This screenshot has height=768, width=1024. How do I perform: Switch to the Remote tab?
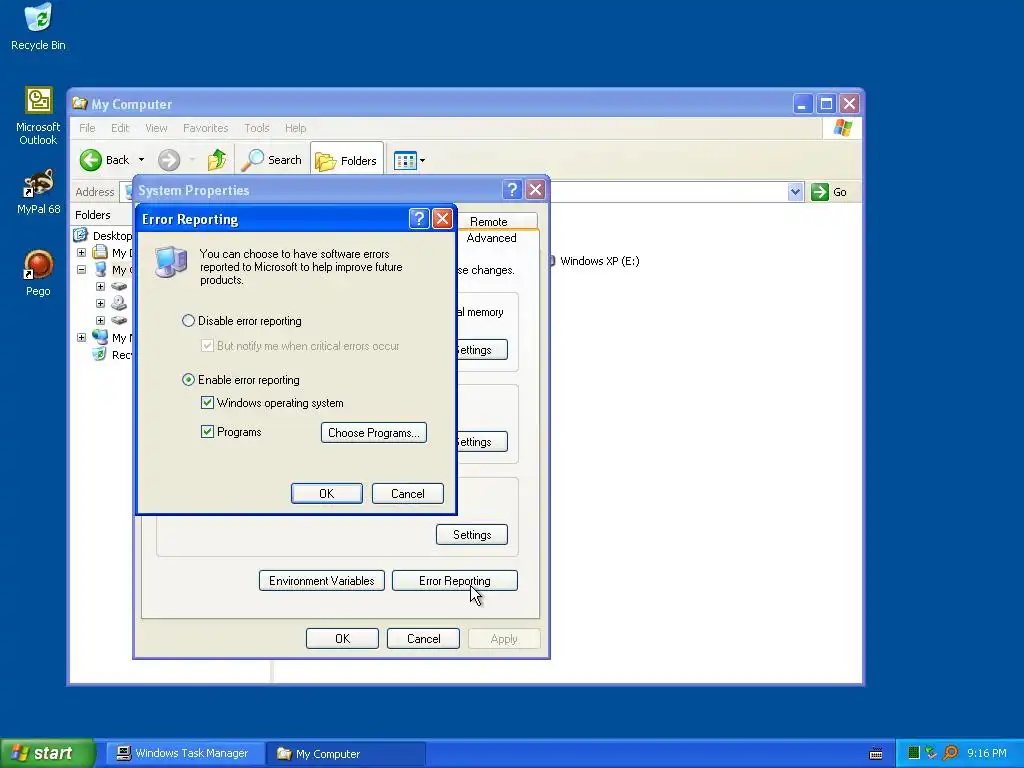click(x=488, y=221)
